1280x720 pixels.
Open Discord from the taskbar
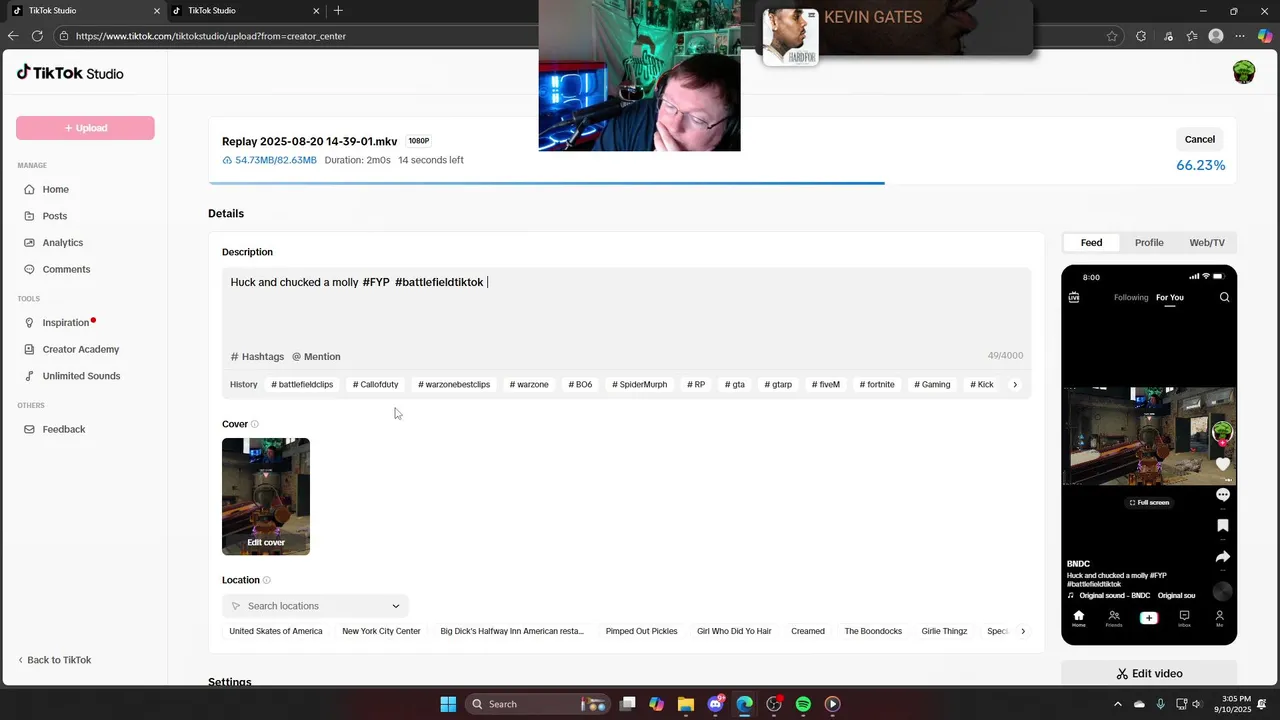click(x=716, y=704)
